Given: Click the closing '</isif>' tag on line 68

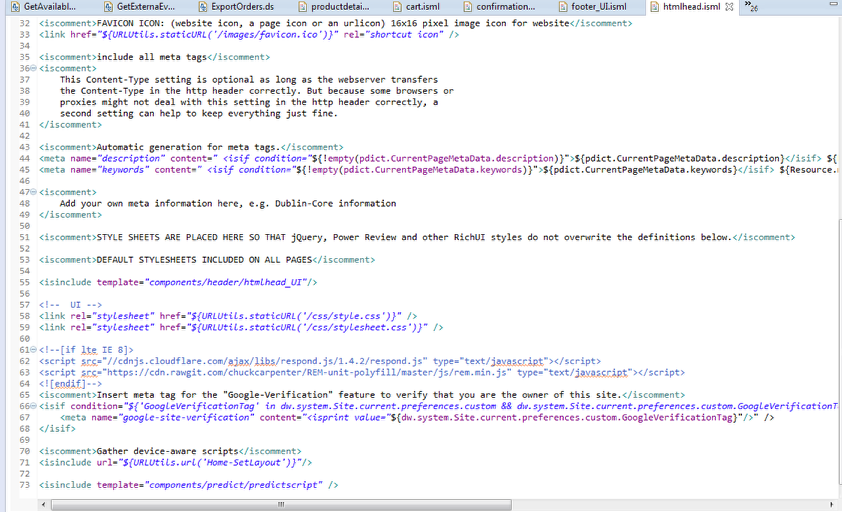Looking at the screenshot, I should coord(57,429).
